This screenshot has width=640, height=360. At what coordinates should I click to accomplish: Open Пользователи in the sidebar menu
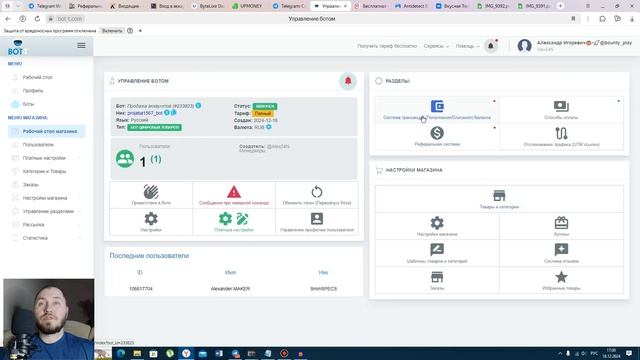point(38,144)
